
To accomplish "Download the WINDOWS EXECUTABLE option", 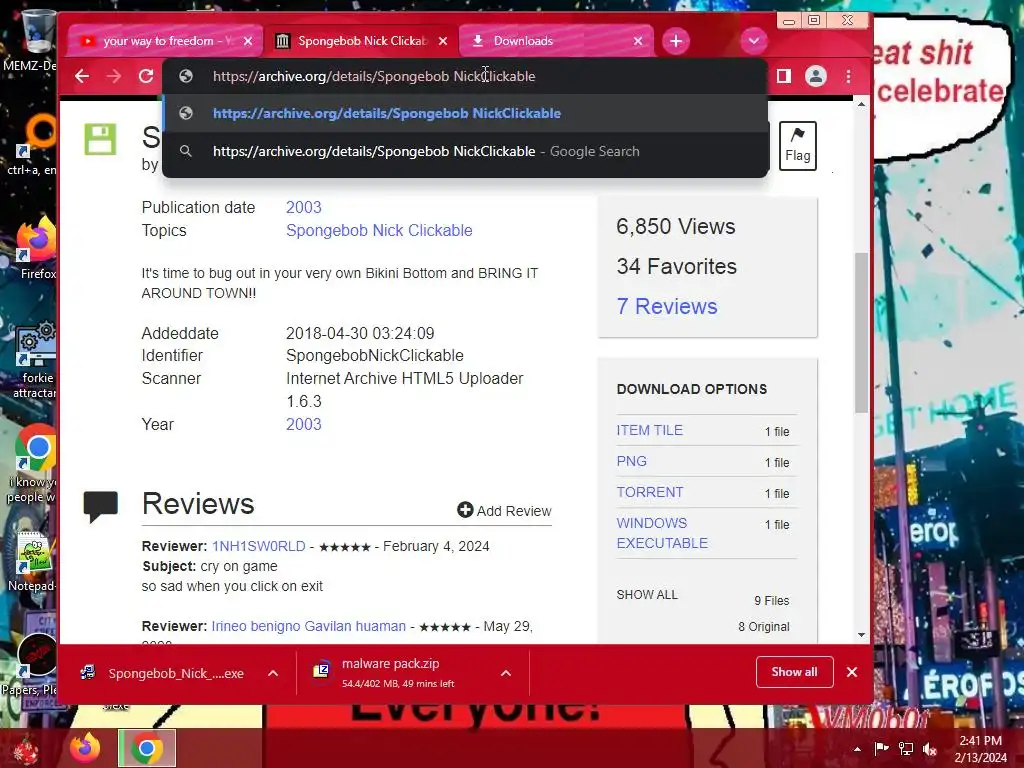I will coord(662,533).
